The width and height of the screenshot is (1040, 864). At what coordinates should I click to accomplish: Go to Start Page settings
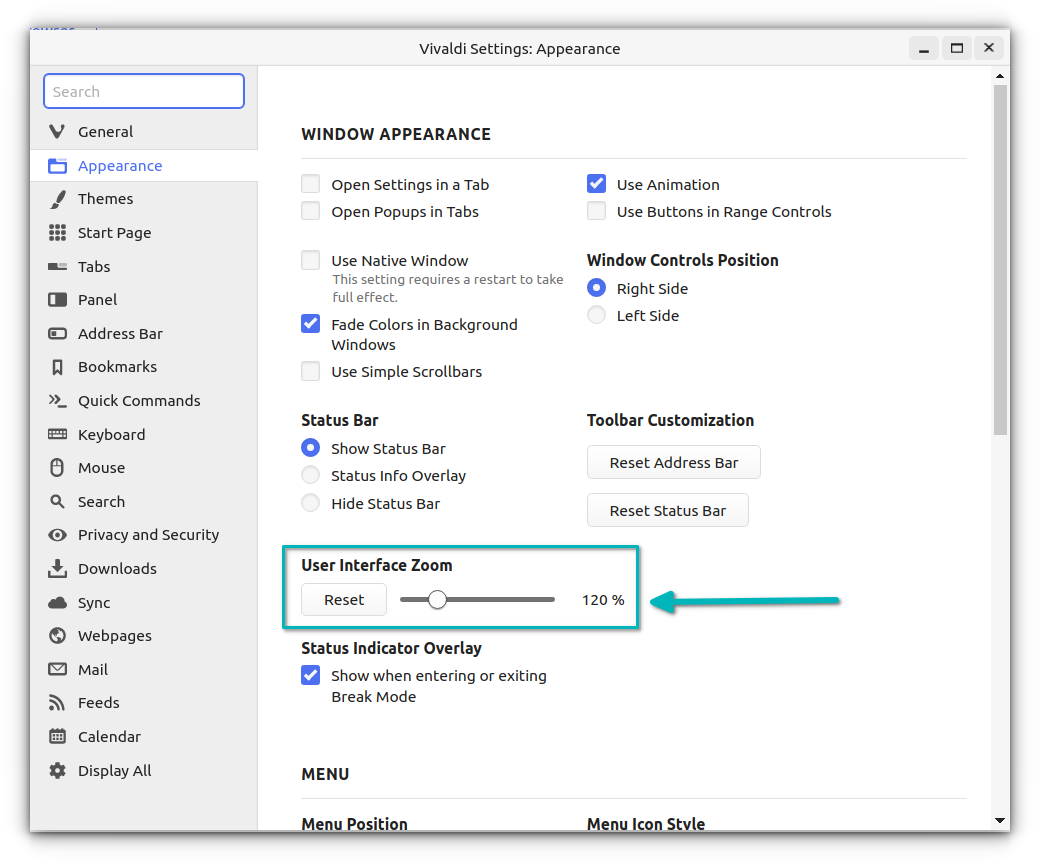click(x=144, y=233)
